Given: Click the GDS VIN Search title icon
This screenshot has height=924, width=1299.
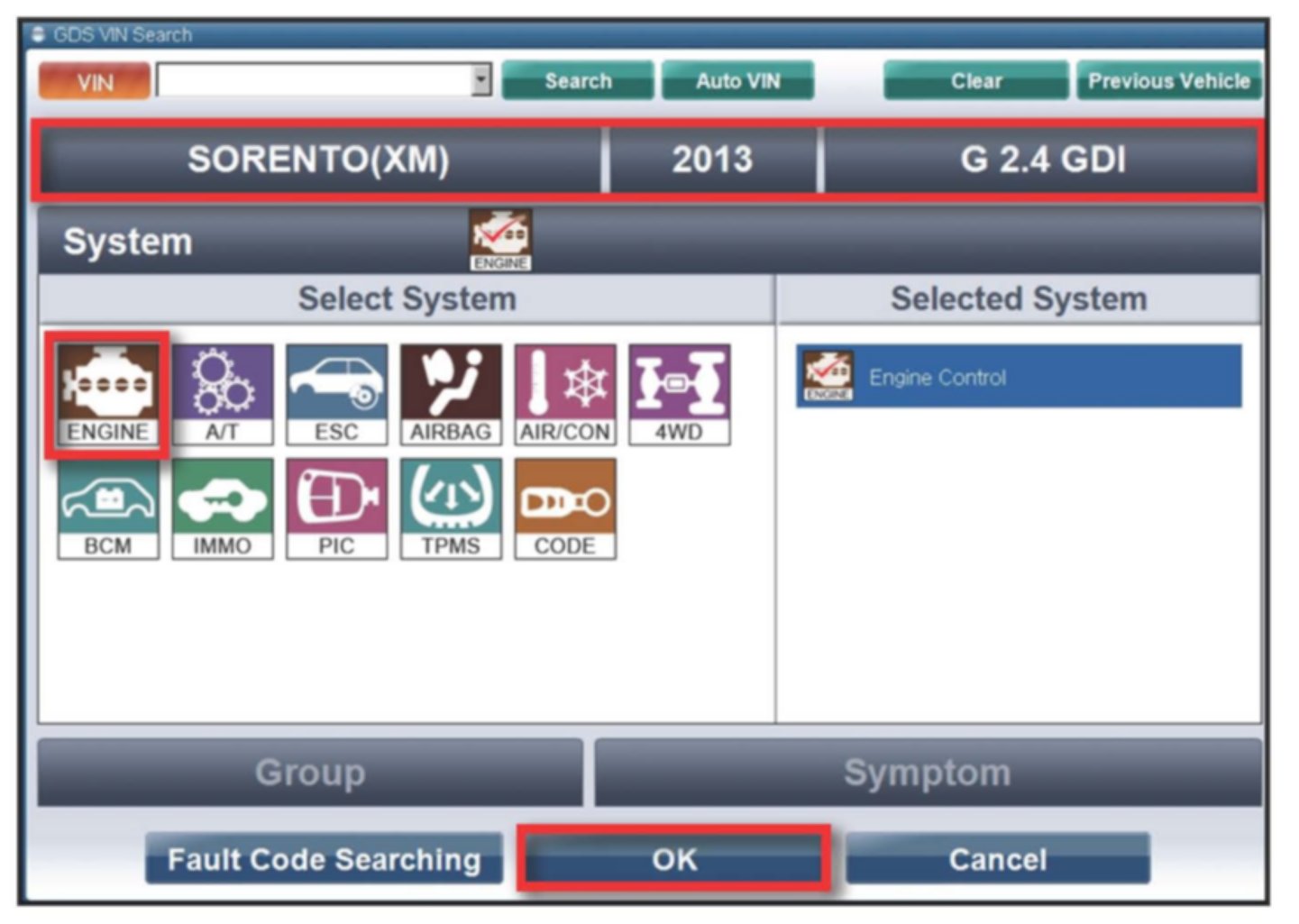Looking at the screenshot, I should [x=38, y=34].
